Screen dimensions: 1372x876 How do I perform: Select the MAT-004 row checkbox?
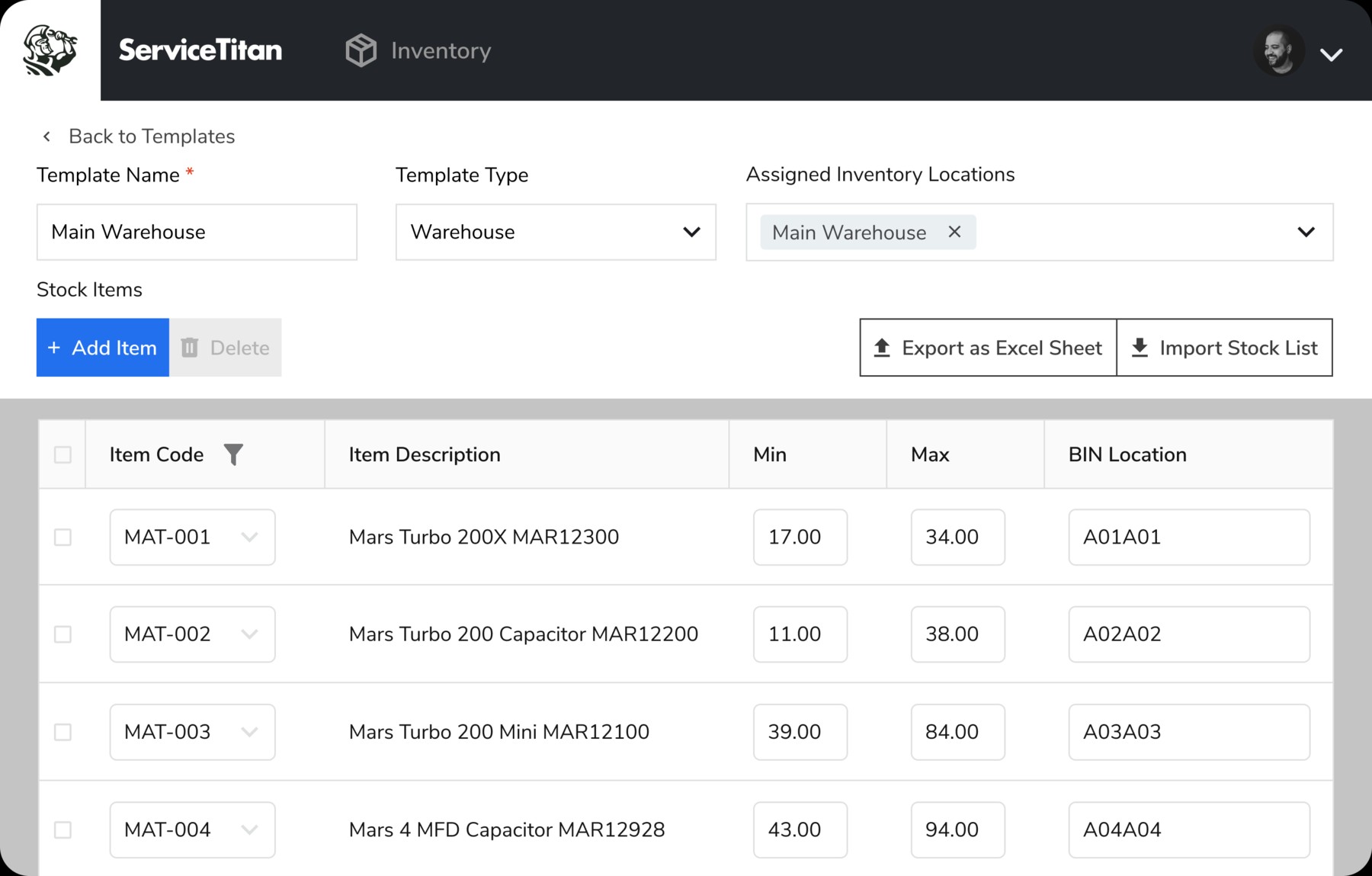pos(63,829)
